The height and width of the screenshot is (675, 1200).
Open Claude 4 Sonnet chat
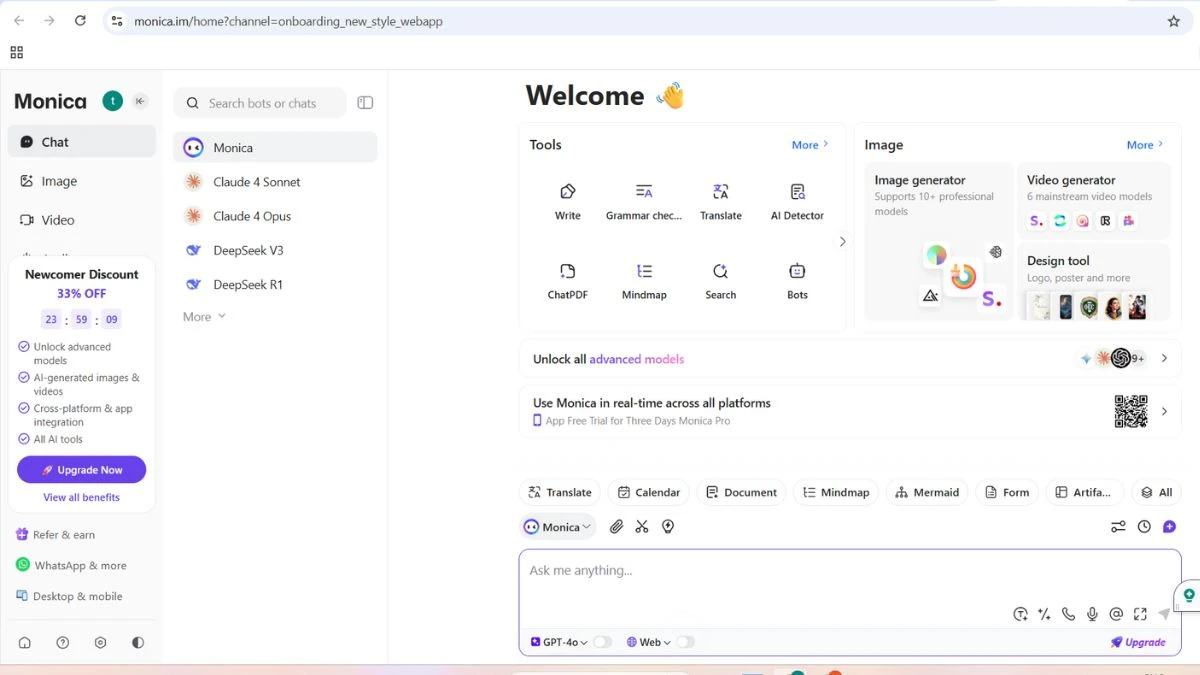coord(275,182)
